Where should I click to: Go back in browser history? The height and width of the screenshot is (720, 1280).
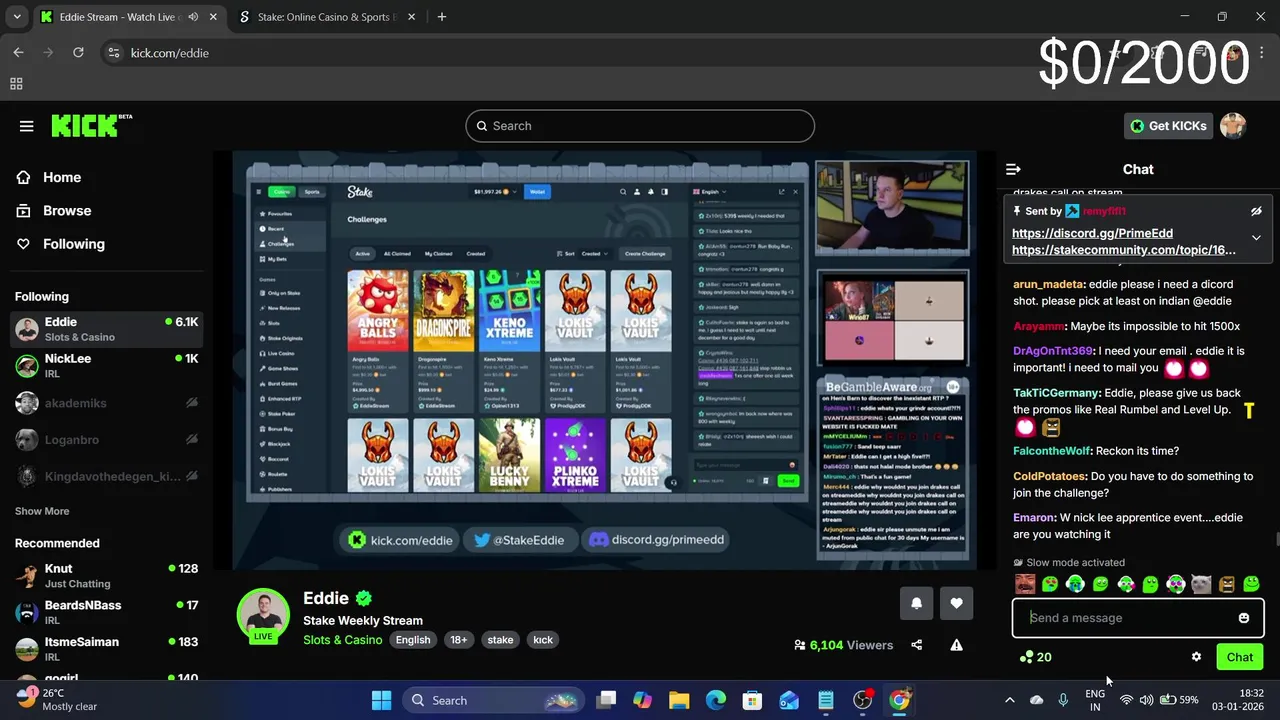click(18, 53)
